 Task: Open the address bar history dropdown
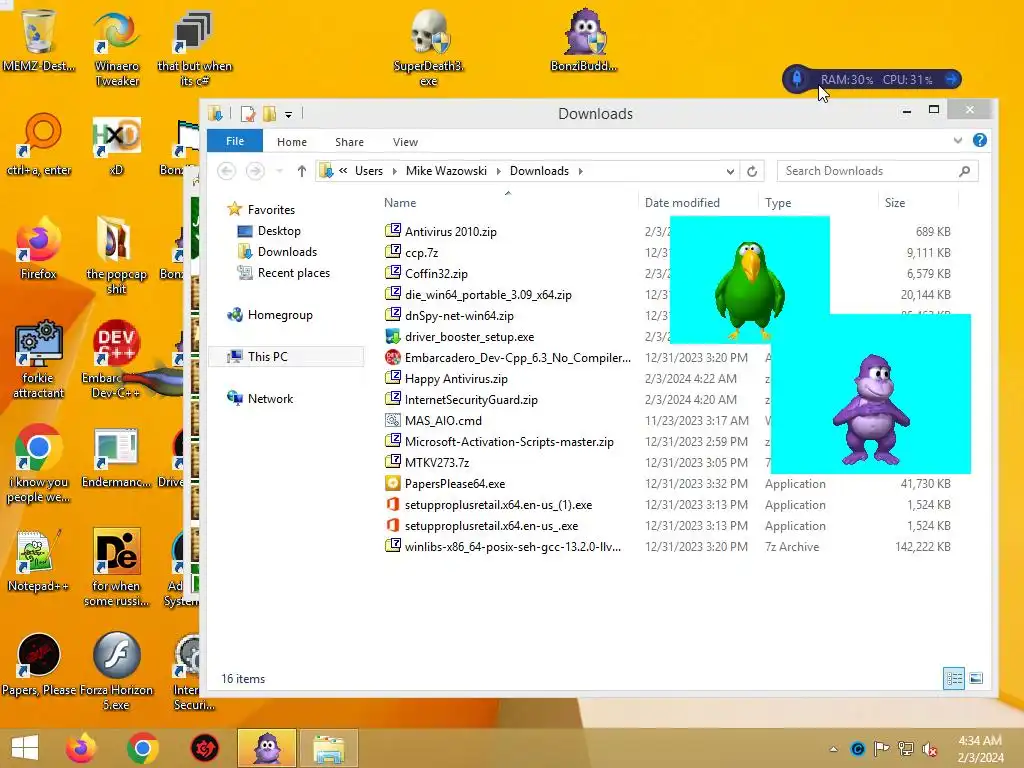[730, 171]
